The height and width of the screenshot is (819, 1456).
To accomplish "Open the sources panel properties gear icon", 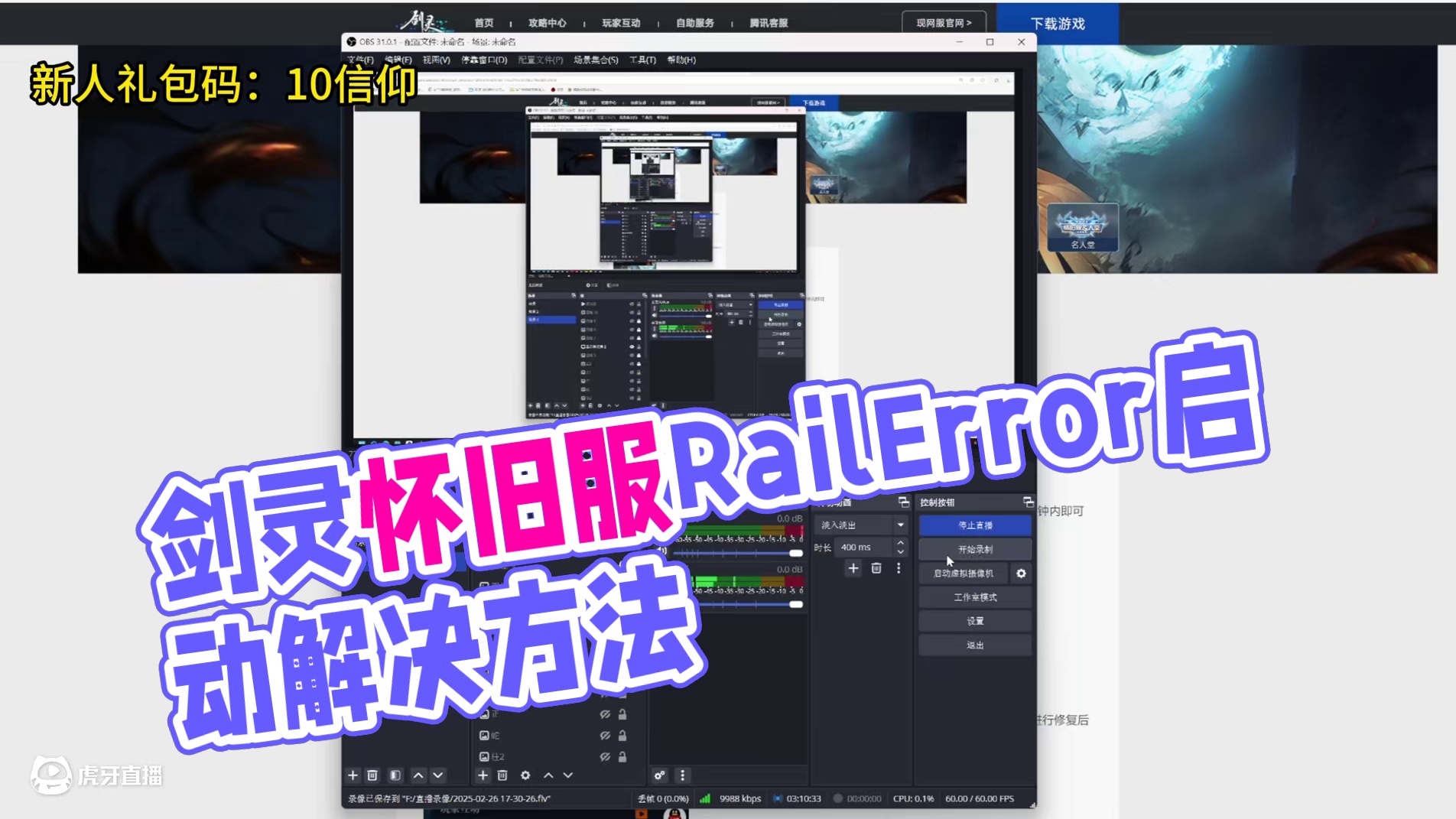I will pyautogui.click(x=525, y=775).
